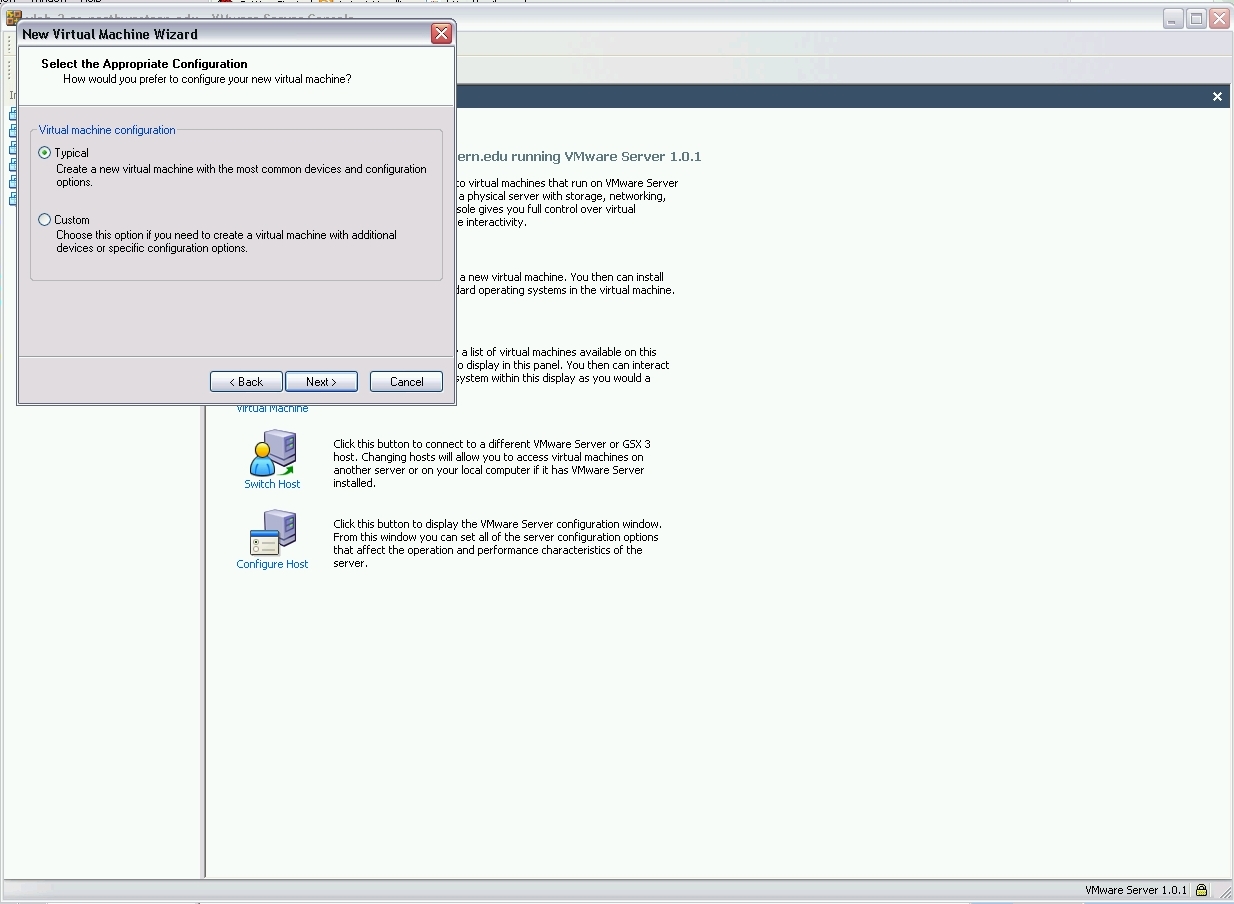Minimize the VMware Server Console window
Image resolution: width=1234 pixels, height=904 pixels.
[1173, 18]
